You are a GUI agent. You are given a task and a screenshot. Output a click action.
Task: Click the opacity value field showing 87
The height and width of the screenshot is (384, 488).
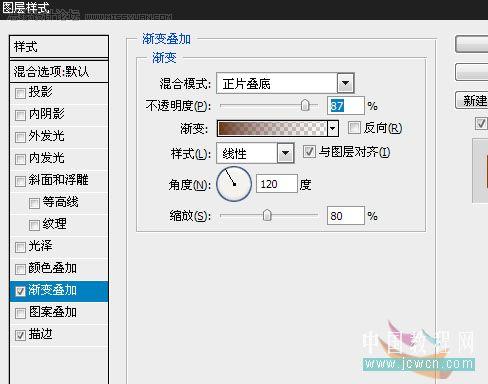[346, 106]
